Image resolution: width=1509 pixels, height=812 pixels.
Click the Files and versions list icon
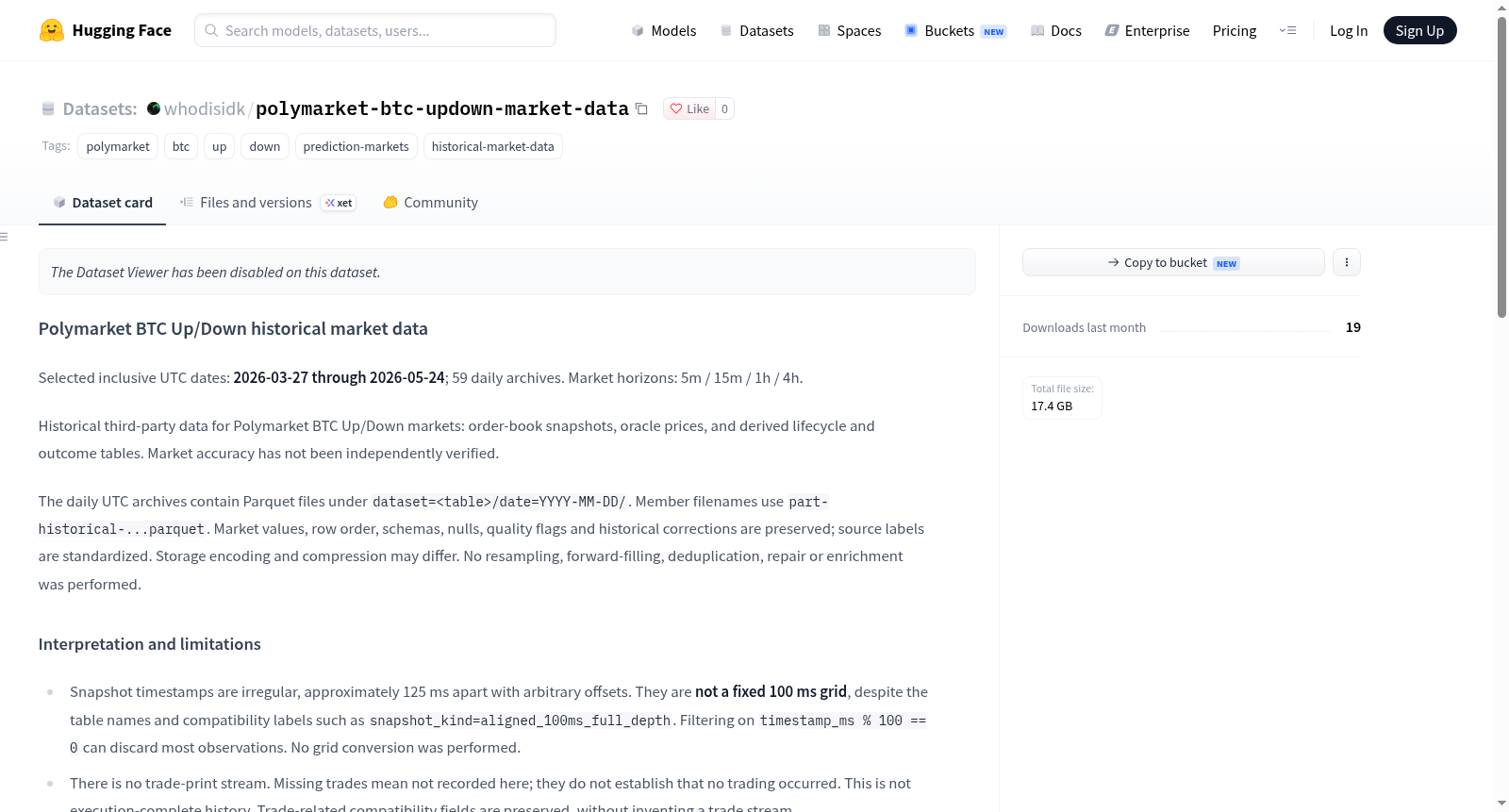tap(187, 202)
